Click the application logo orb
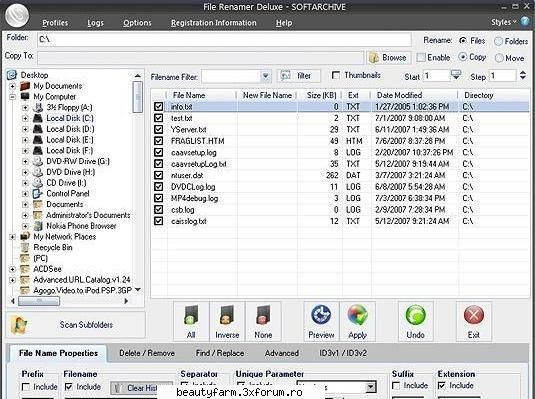This screenshot has width=535, height=399. pyautogui.click(x=17, y=15)
